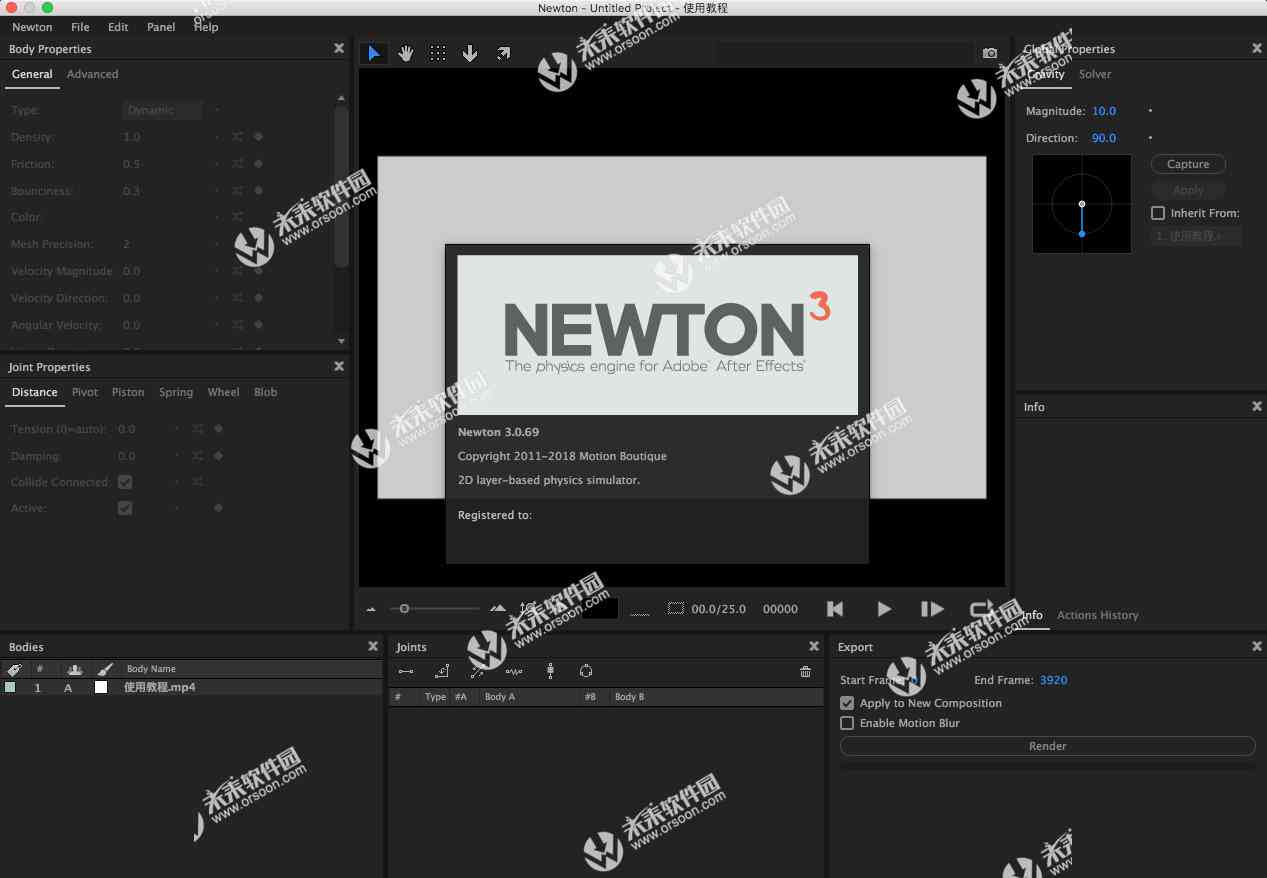1267x878 pixels.
Task: Open the Help menu
Action: 206,27
